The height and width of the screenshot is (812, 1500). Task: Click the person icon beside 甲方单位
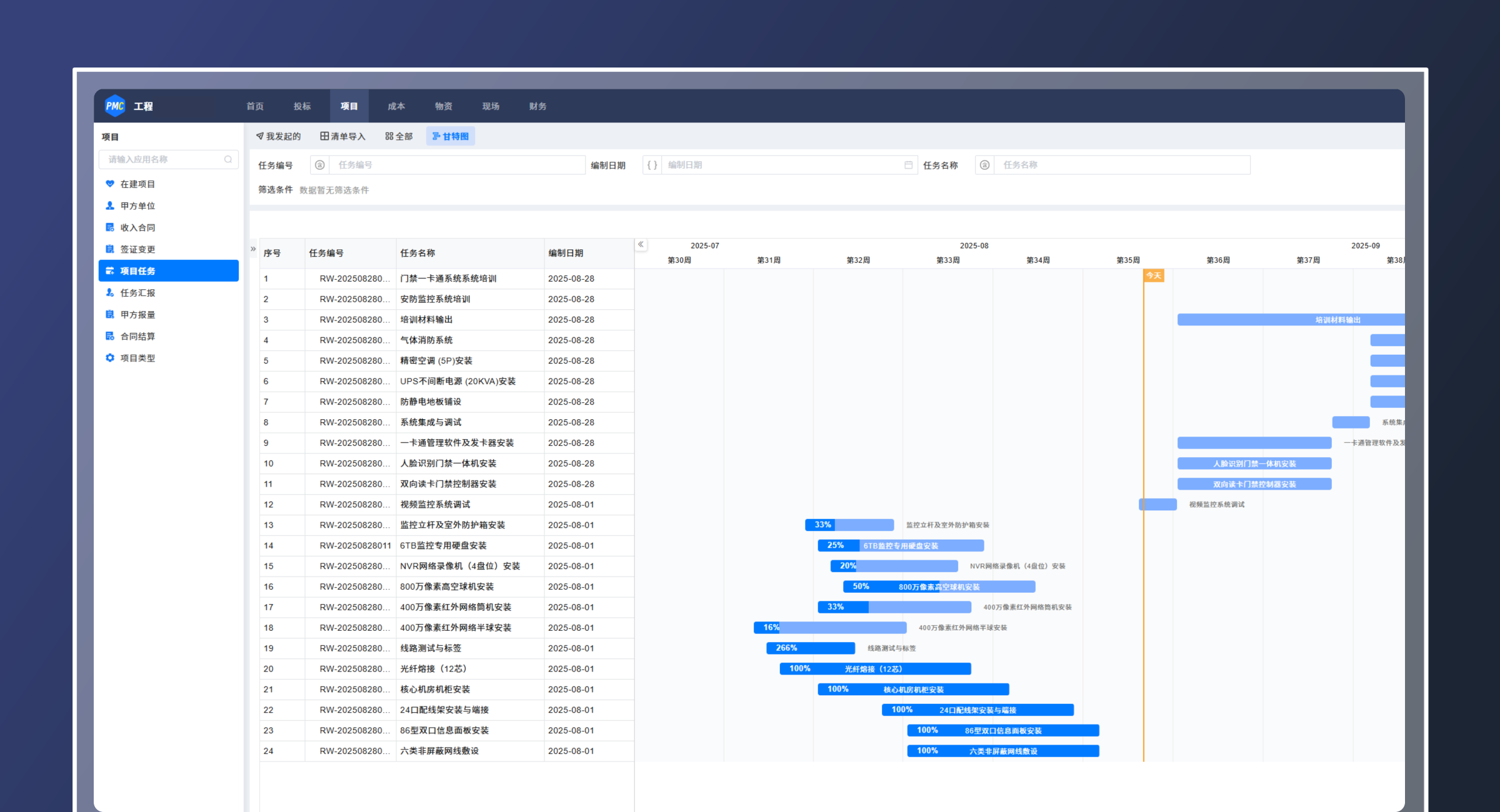[110, 205]
